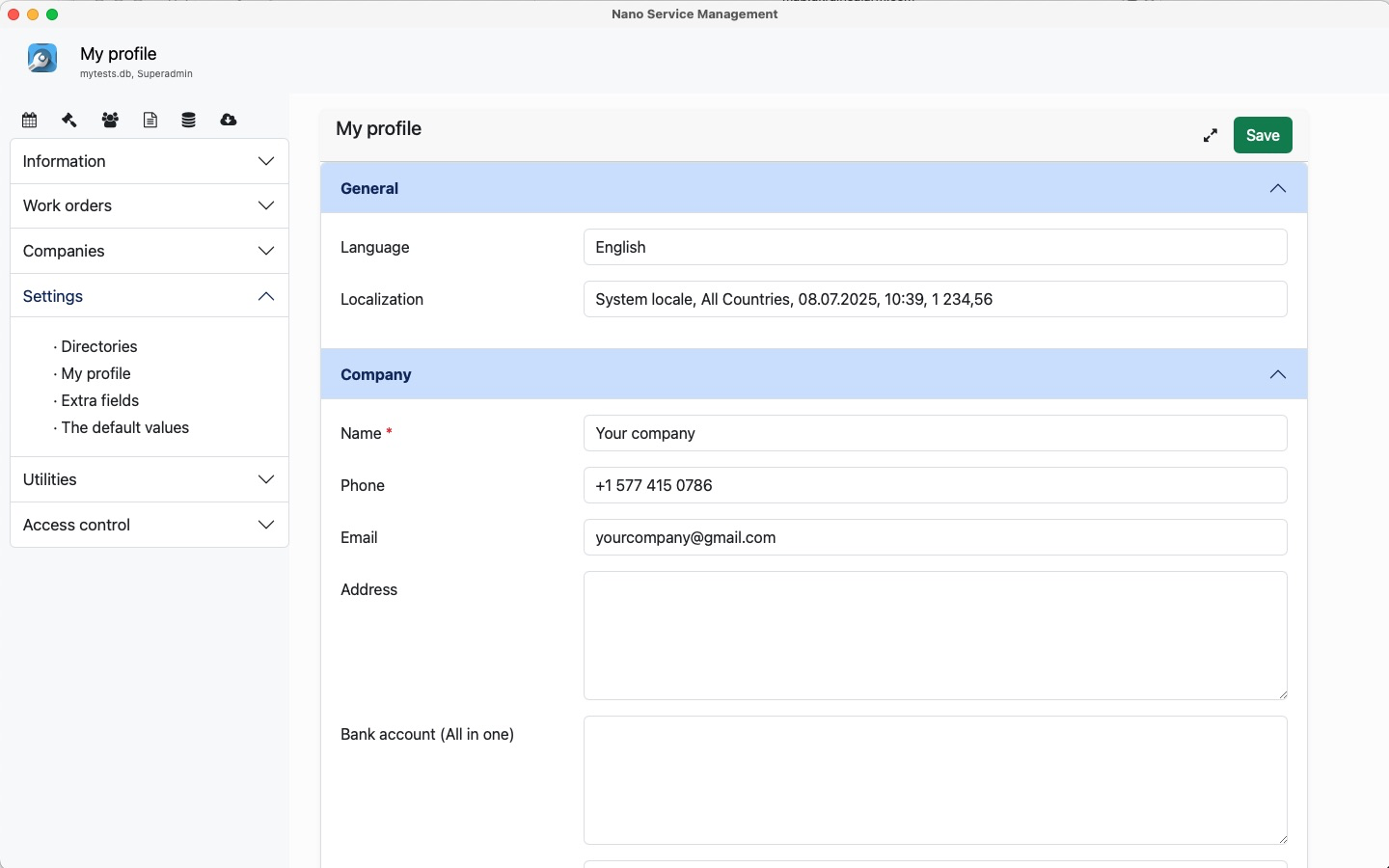The width and height of the screenshot is (1389, 868).
Task: Click the Bank account text area corner grip
Action: click(x=1283, y=839)
